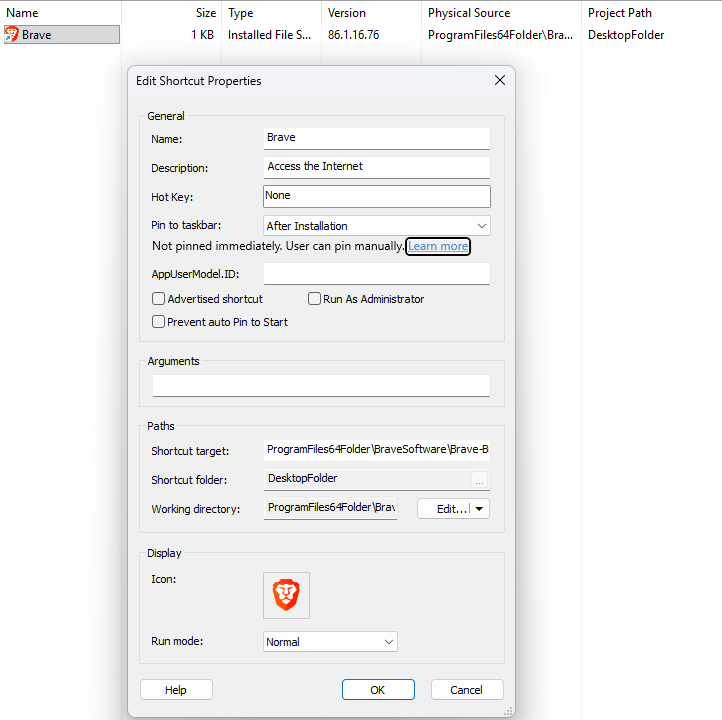Click the Cancel button
The height and width of the screenshot is (720, 722).
467,690
